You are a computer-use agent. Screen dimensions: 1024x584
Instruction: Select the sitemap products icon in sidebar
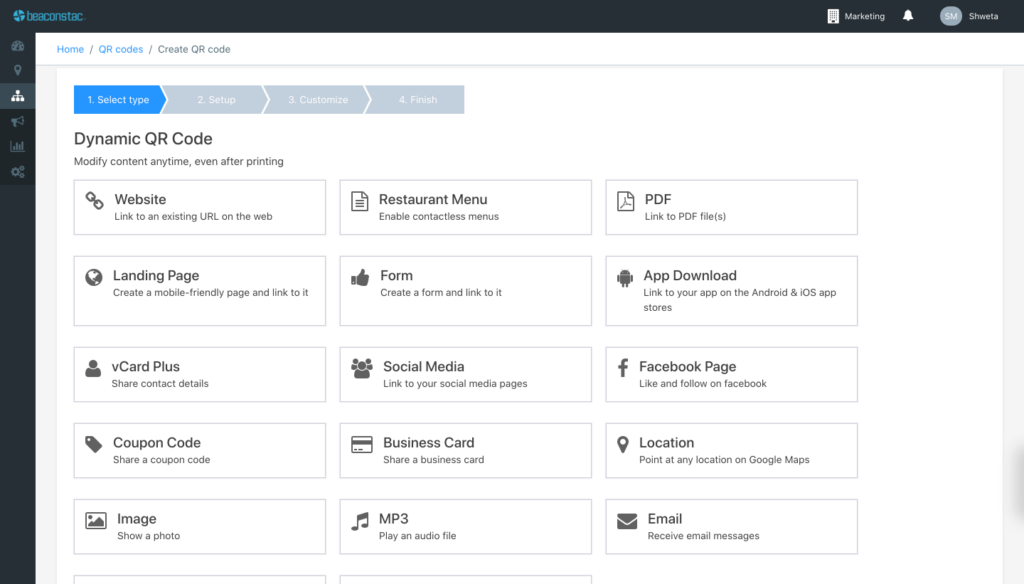pos(18,96)
